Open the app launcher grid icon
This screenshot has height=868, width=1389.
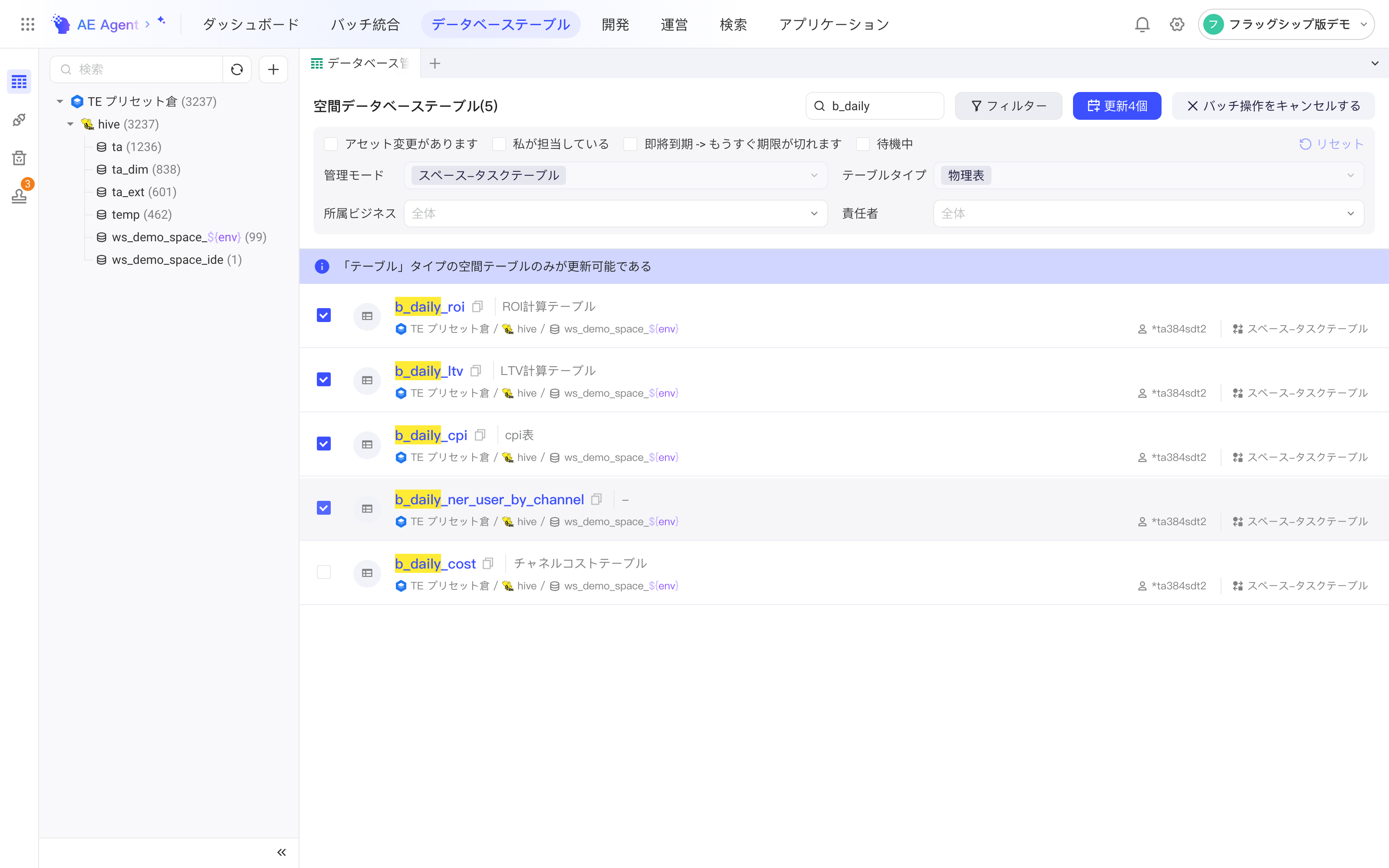click(27, 24)
